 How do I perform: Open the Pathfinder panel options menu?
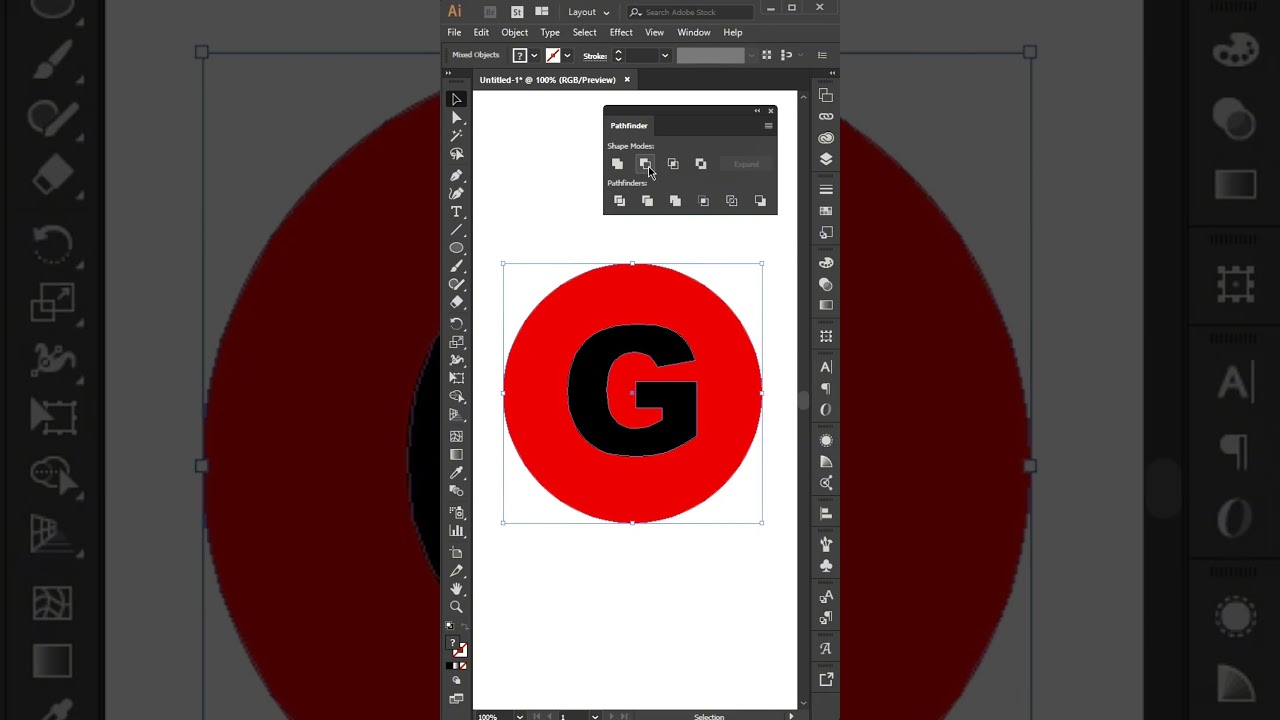(x=768, y=126)
